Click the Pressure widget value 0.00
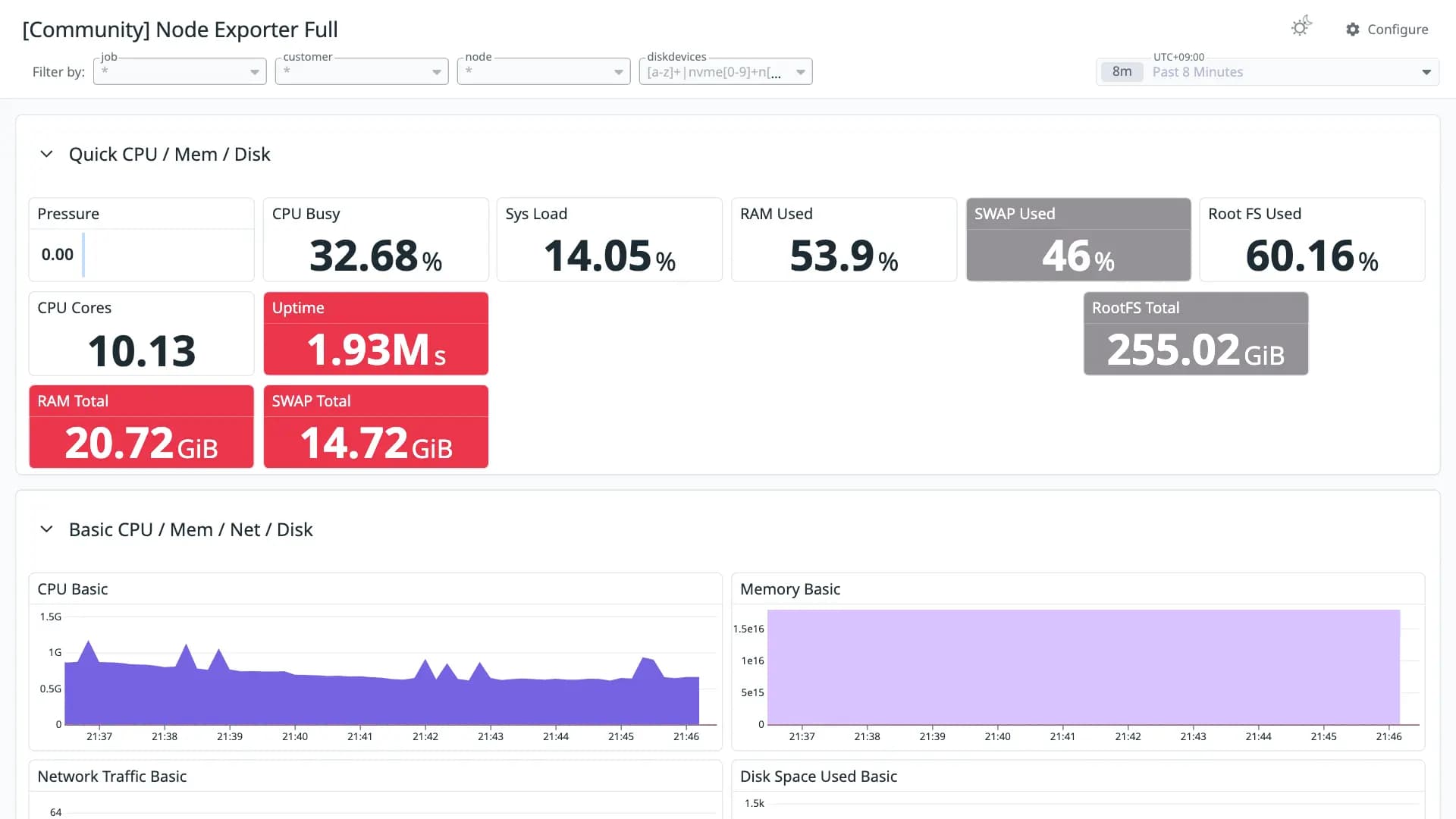Screen dimensions: 1456x819 tap(58, 255)
